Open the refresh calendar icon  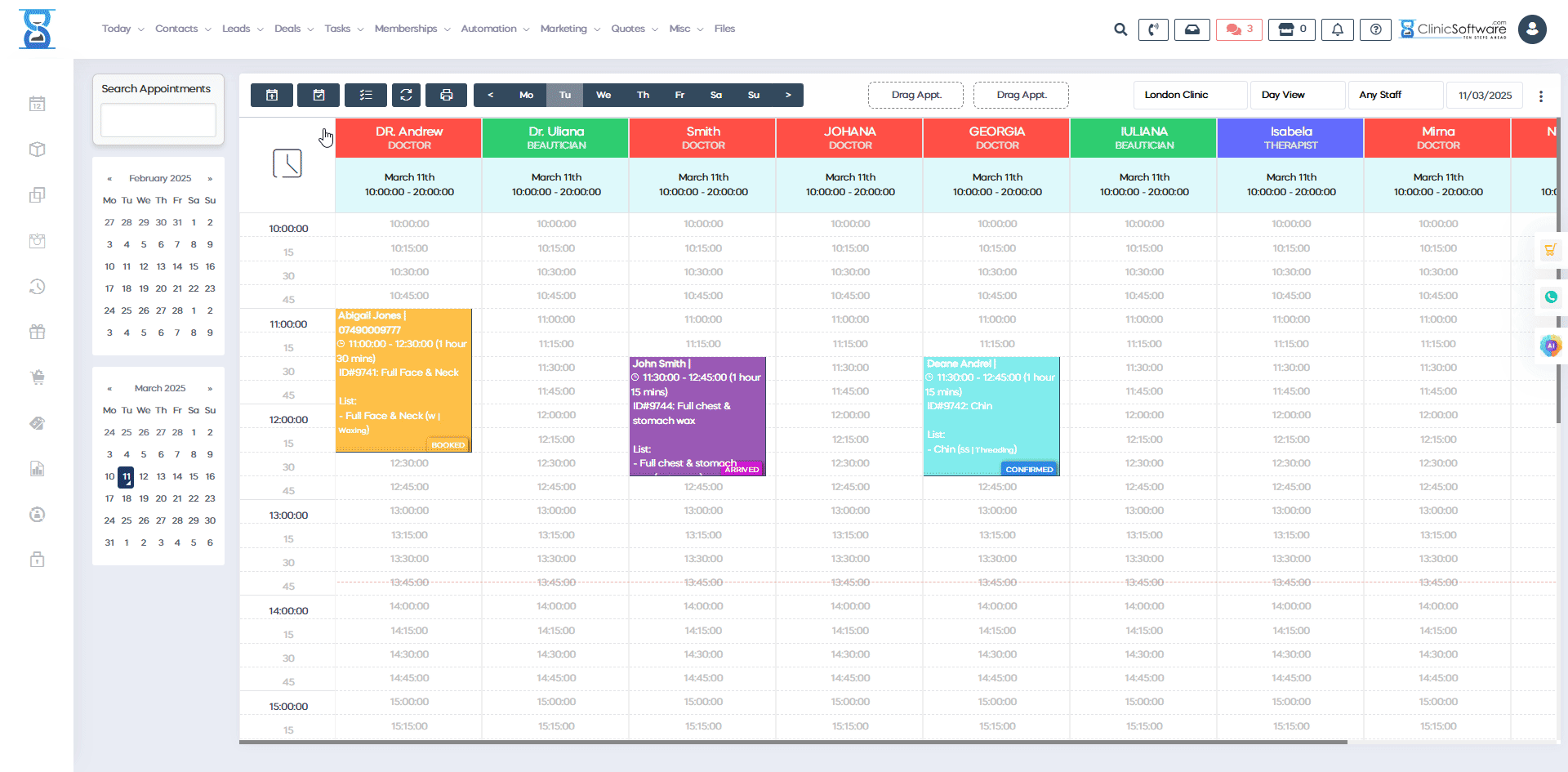406,95
